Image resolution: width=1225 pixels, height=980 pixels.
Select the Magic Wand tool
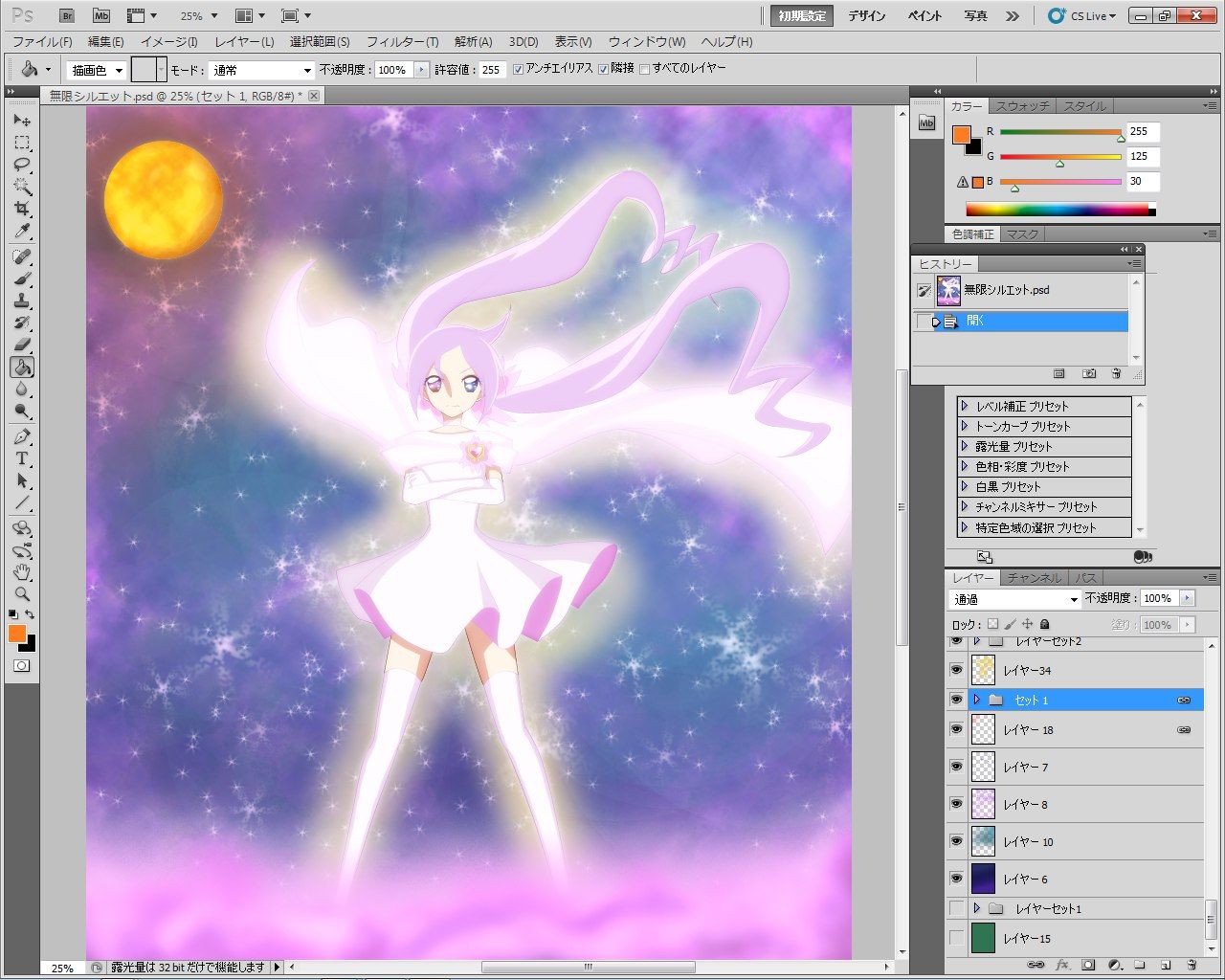pyautogui.click(x=22, y=187)
